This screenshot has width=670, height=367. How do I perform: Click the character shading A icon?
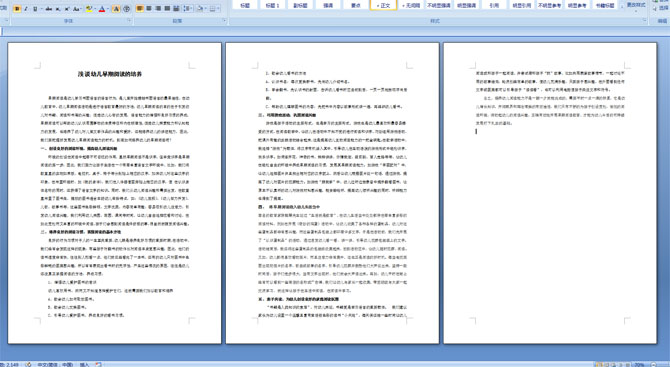116,9
